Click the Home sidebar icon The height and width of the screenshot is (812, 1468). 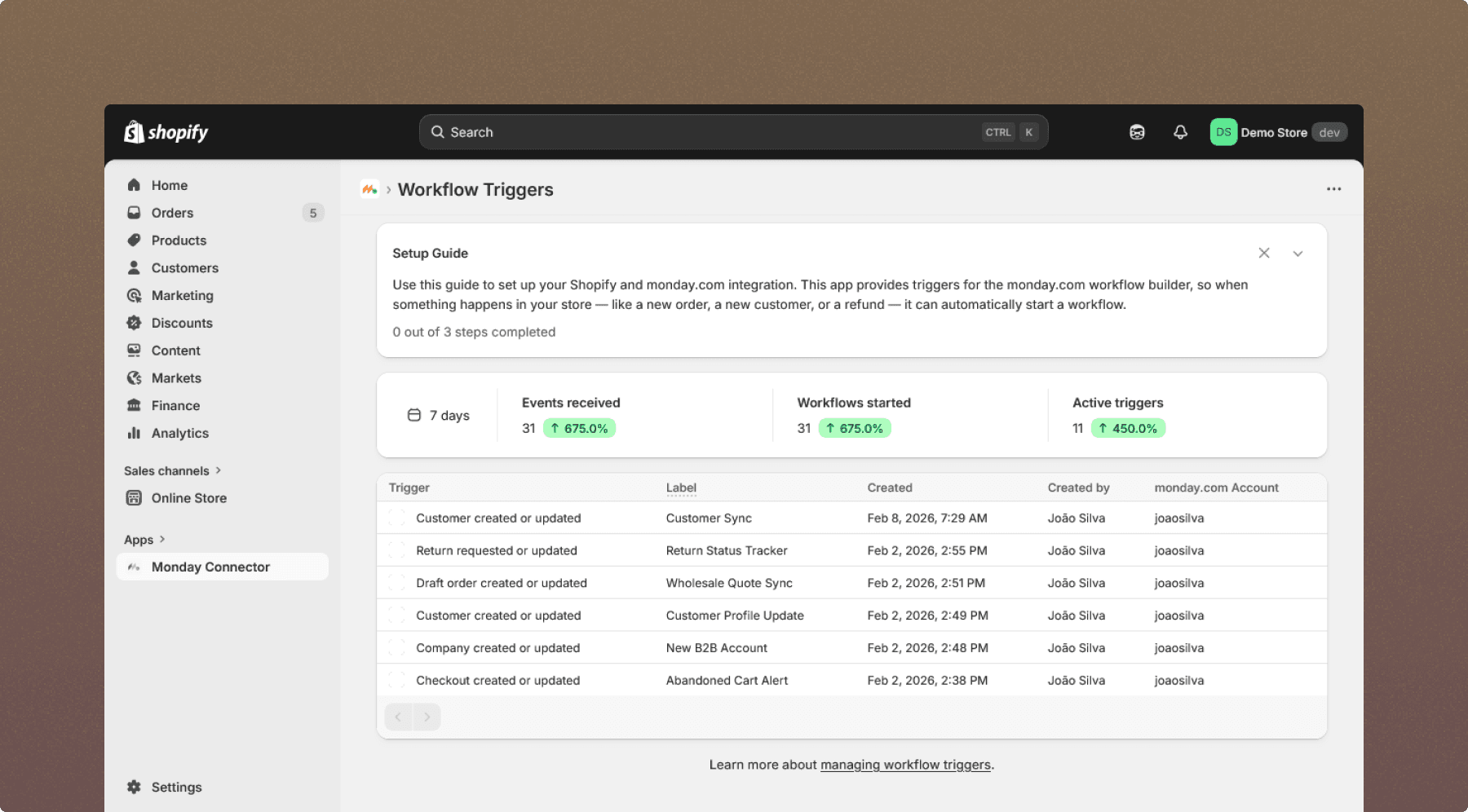coord(134,185)
